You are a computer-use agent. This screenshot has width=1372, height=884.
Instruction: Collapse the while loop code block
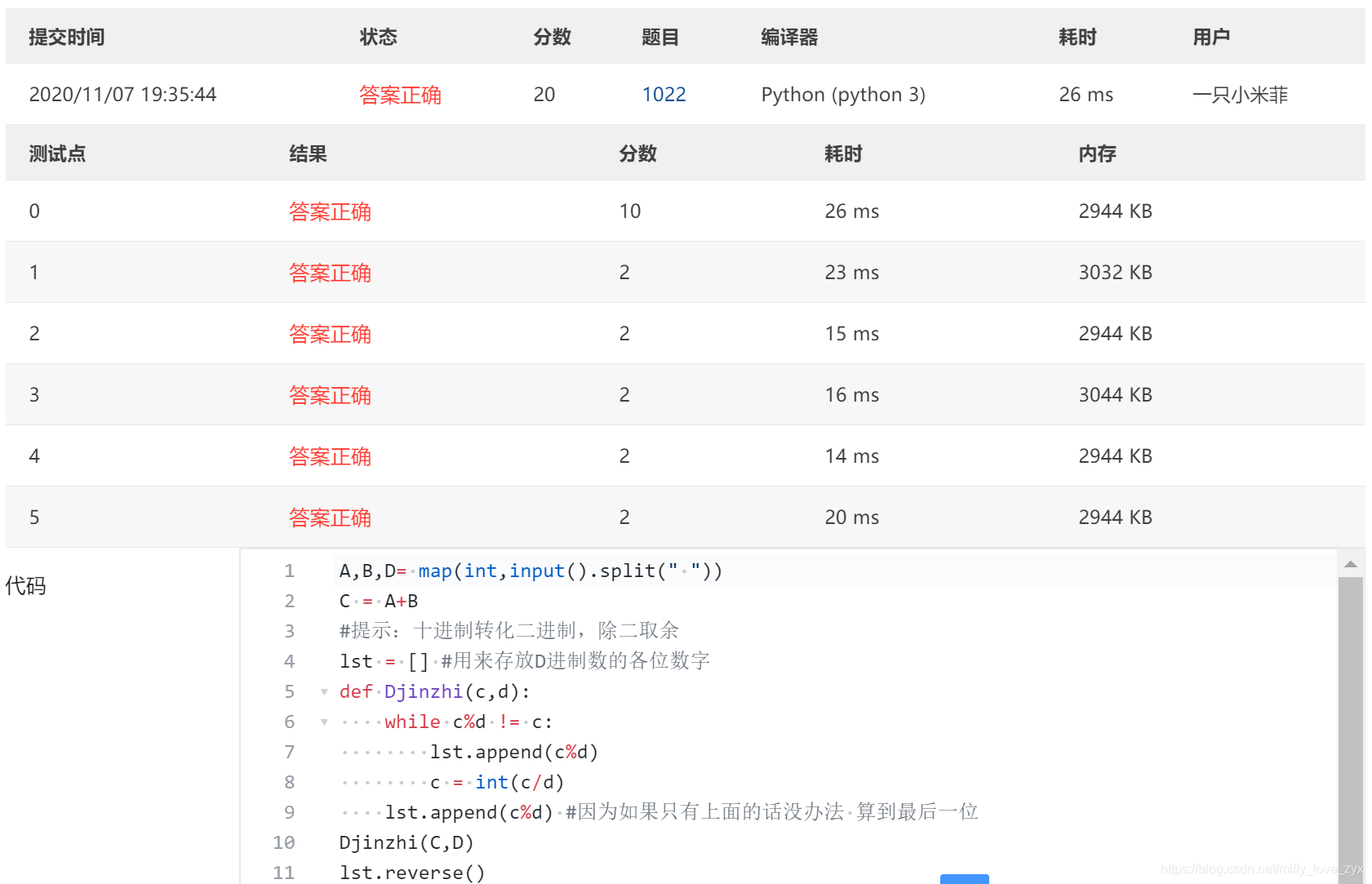click(324, 722)
